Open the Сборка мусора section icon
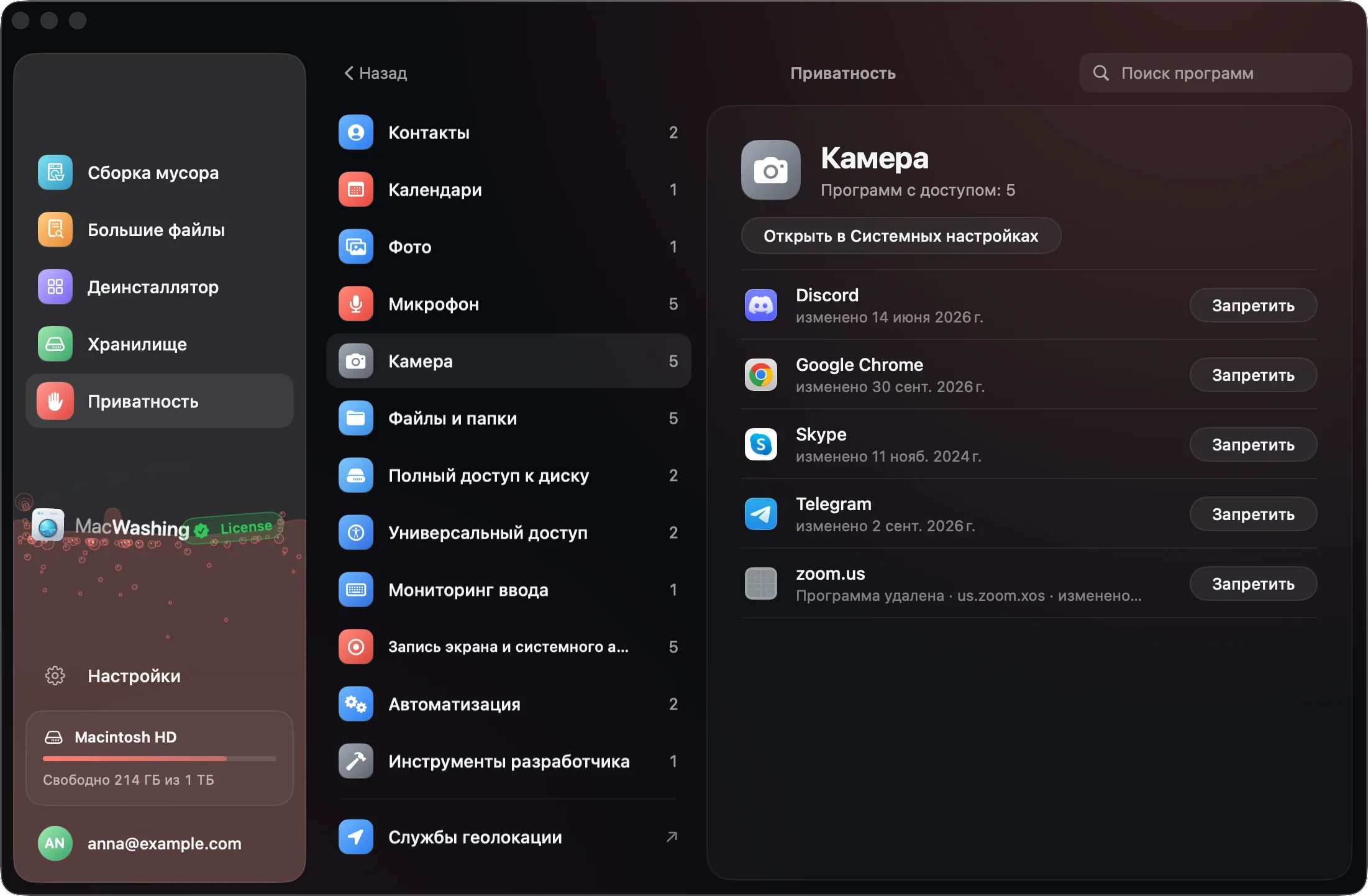1368x896 pixels. point(55,172)
